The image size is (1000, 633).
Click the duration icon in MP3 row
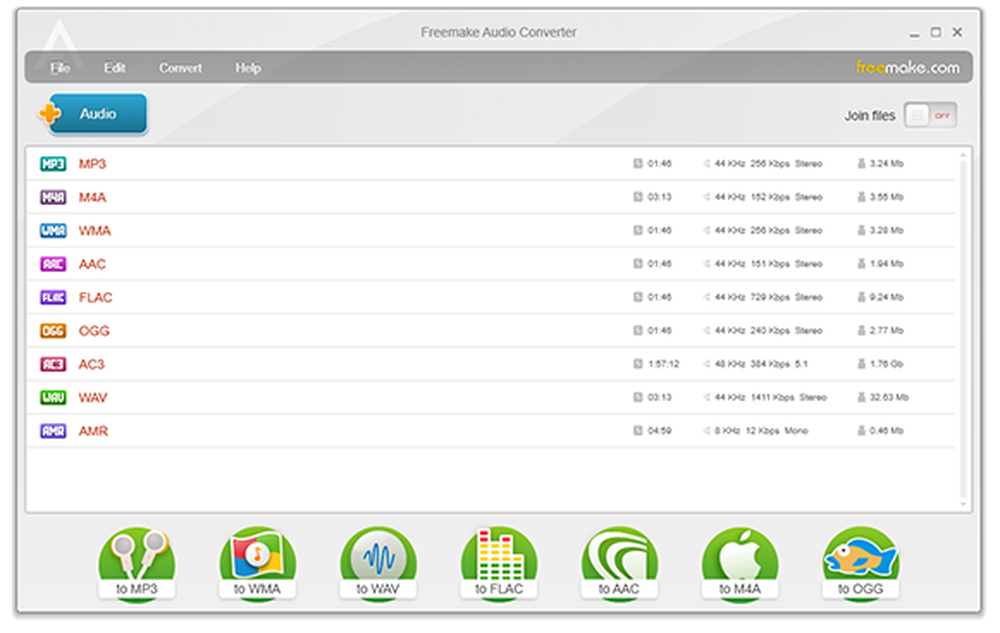click(x=638, y=163)
